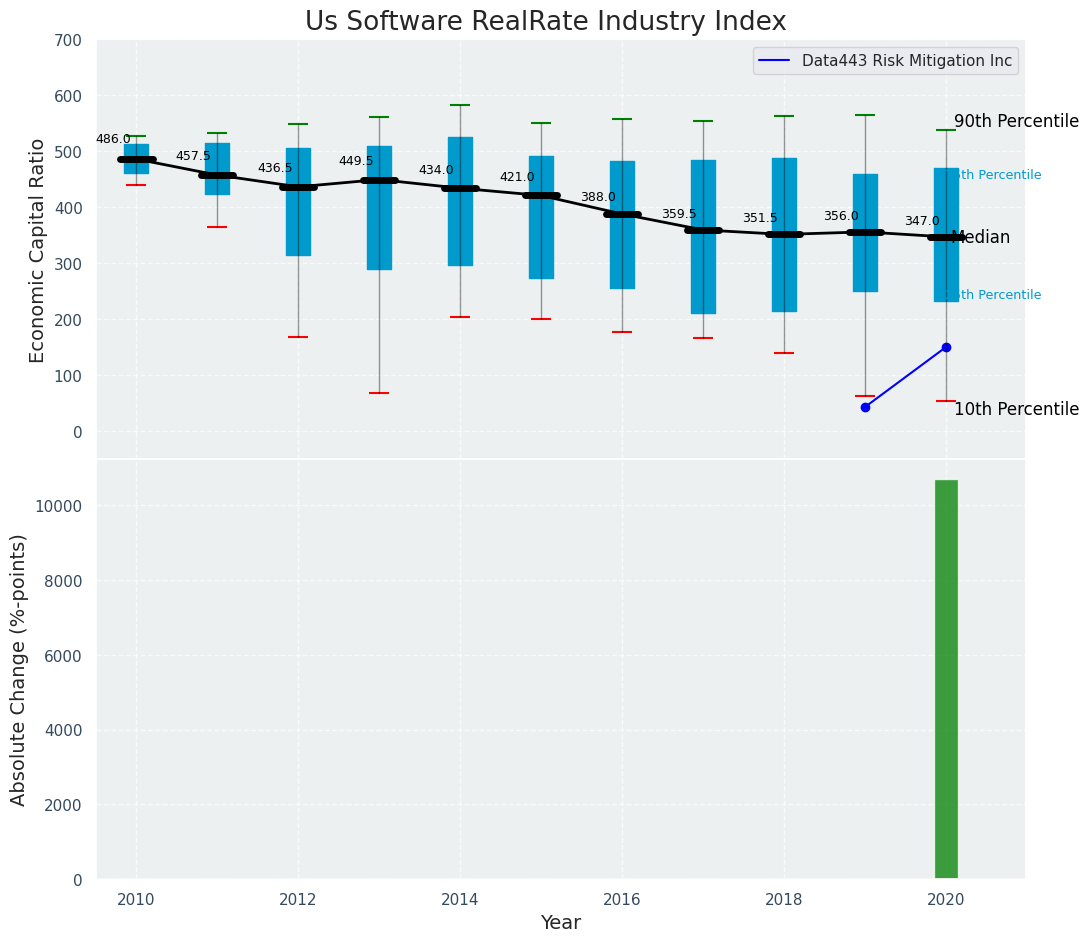Click the Economic Capital Ratio axis label
This screenshot has height=942, width=1089.
(37, 251)
